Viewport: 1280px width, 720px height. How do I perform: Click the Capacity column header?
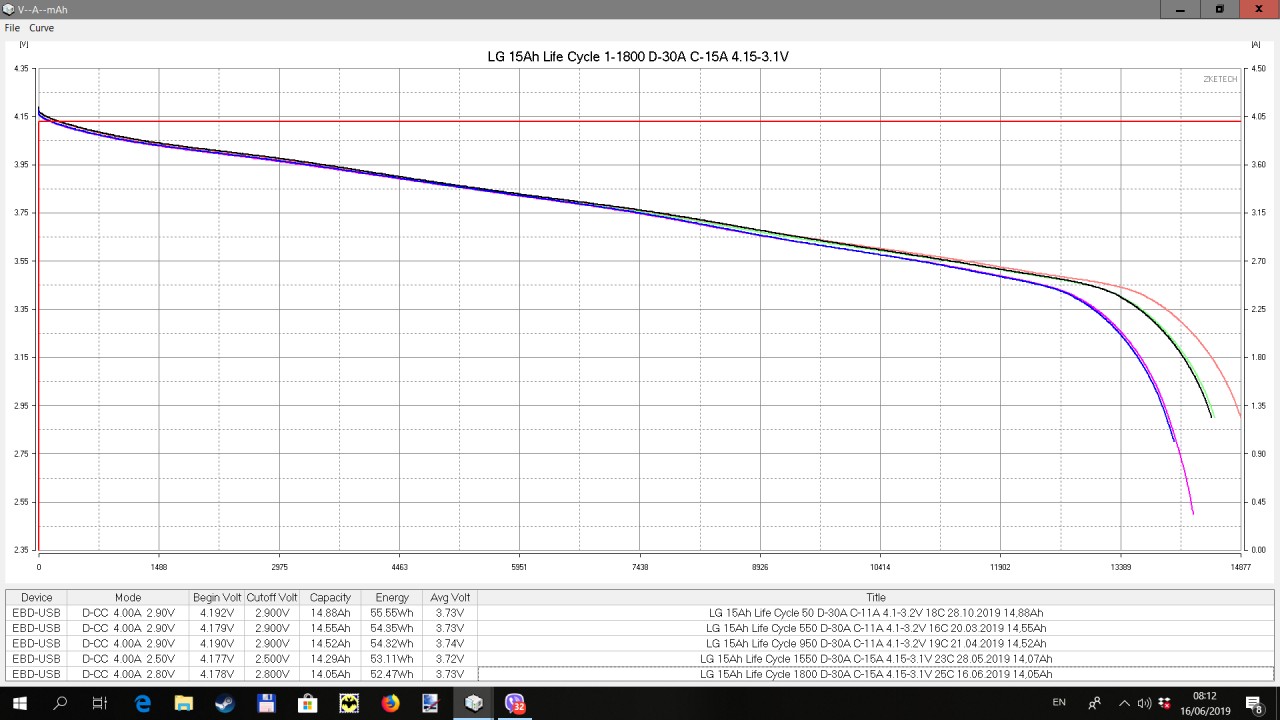click(330, 597)
